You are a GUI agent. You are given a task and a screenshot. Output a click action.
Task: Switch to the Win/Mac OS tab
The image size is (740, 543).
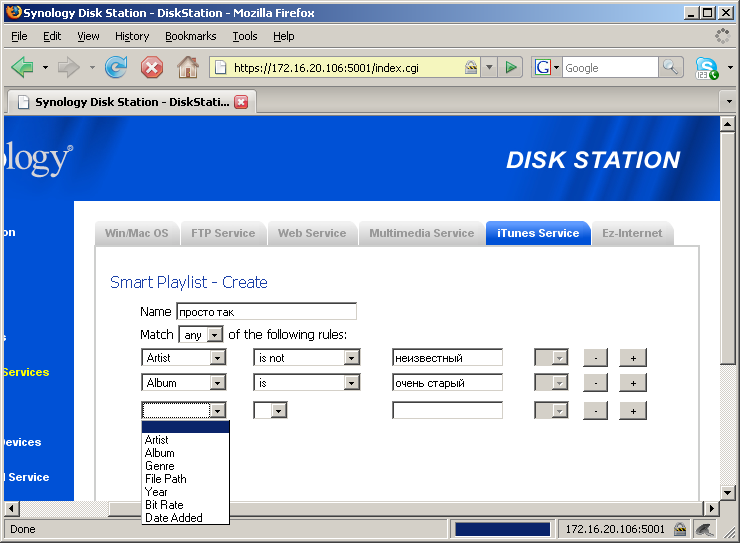pyautogui.click(x=137, y=233)
